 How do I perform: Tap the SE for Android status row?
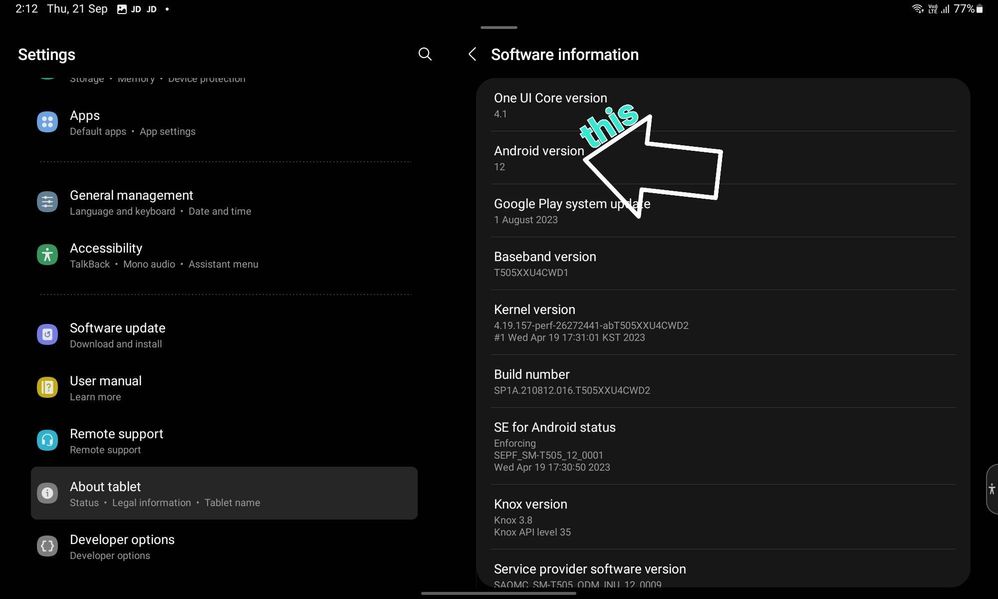(x=723, y=446)
